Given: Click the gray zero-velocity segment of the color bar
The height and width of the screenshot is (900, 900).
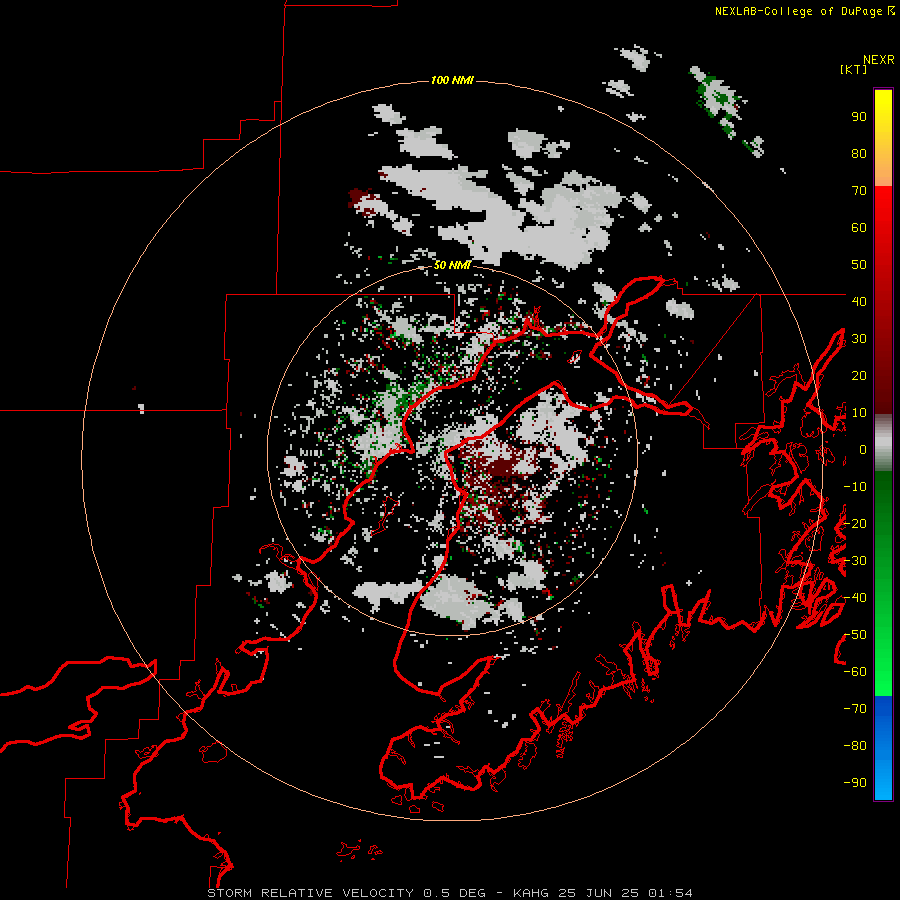Looking at the screenshot, I should click(883, 443).
